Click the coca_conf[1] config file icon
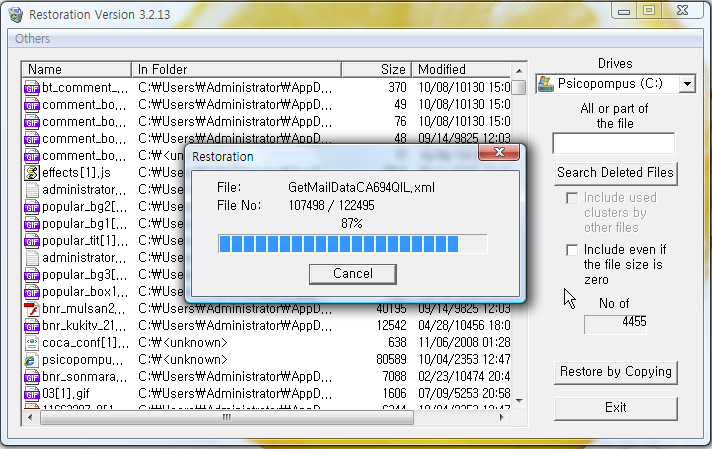Screen dimensions: 712x449 (x=32, y=343)
